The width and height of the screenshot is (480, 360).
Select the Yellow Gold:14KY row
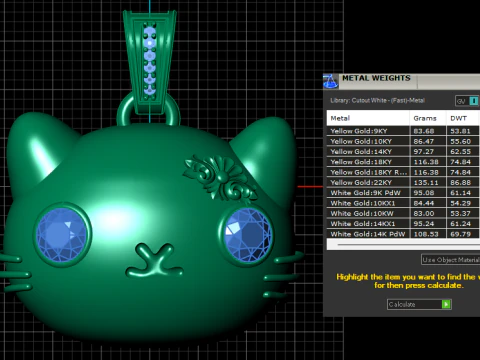click(403, 152)
